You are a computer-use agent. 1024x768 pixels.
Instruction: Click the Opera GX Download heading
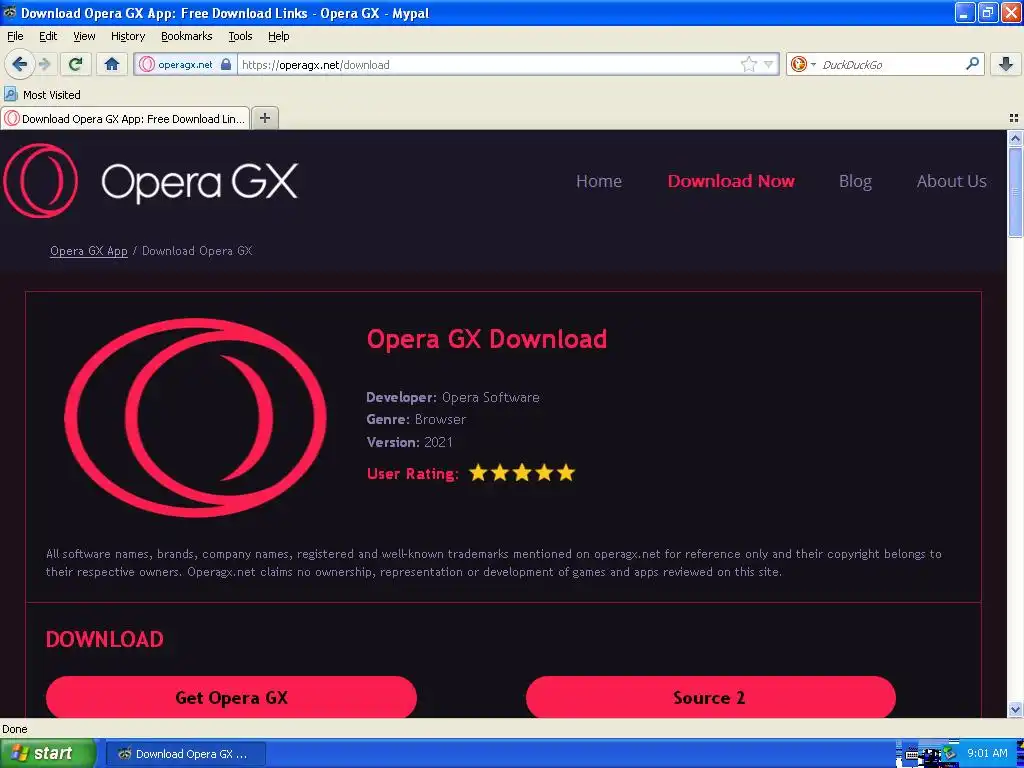click(x=487, y=339)
